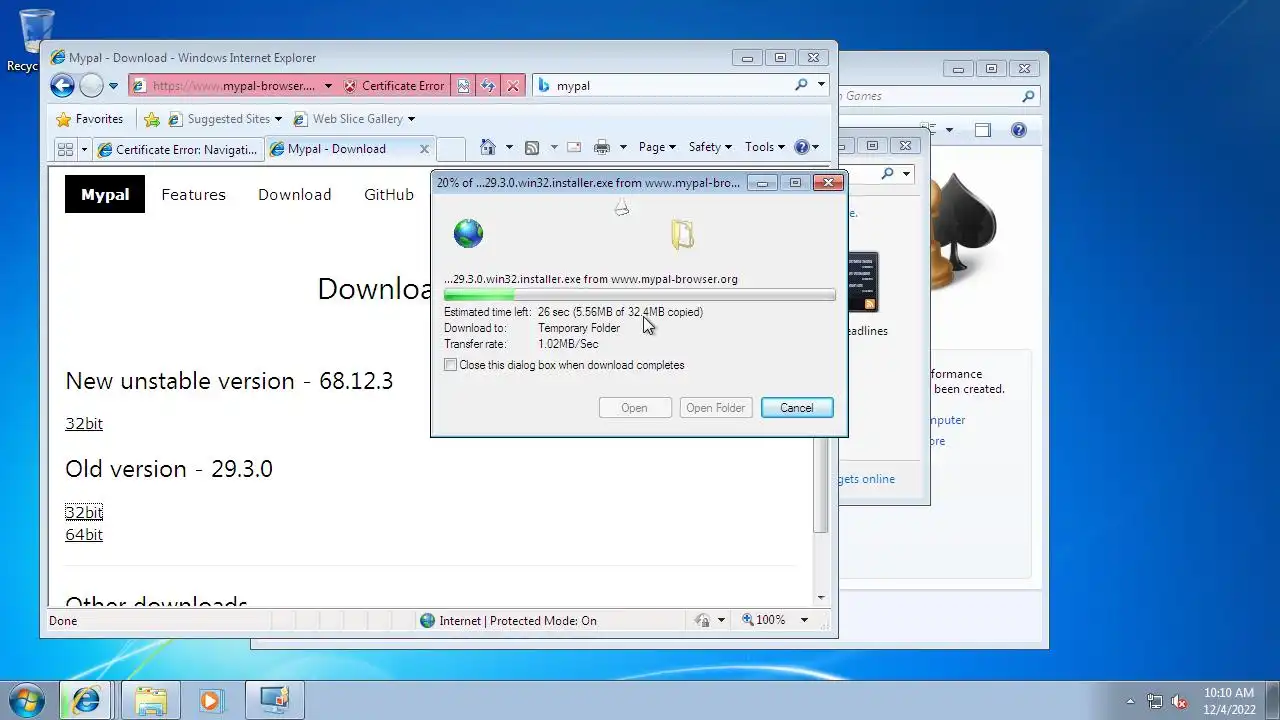This screenshot has height=720, width=1280.
Task: Click the 100% zoom magnifier button
Action: coord(764,621)
